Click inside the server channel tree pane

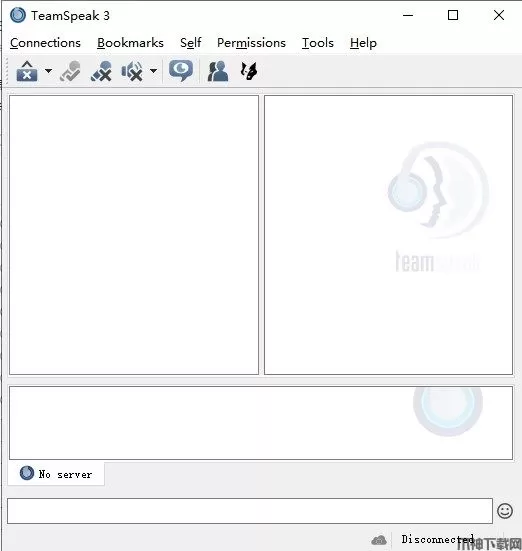(134, 235)
